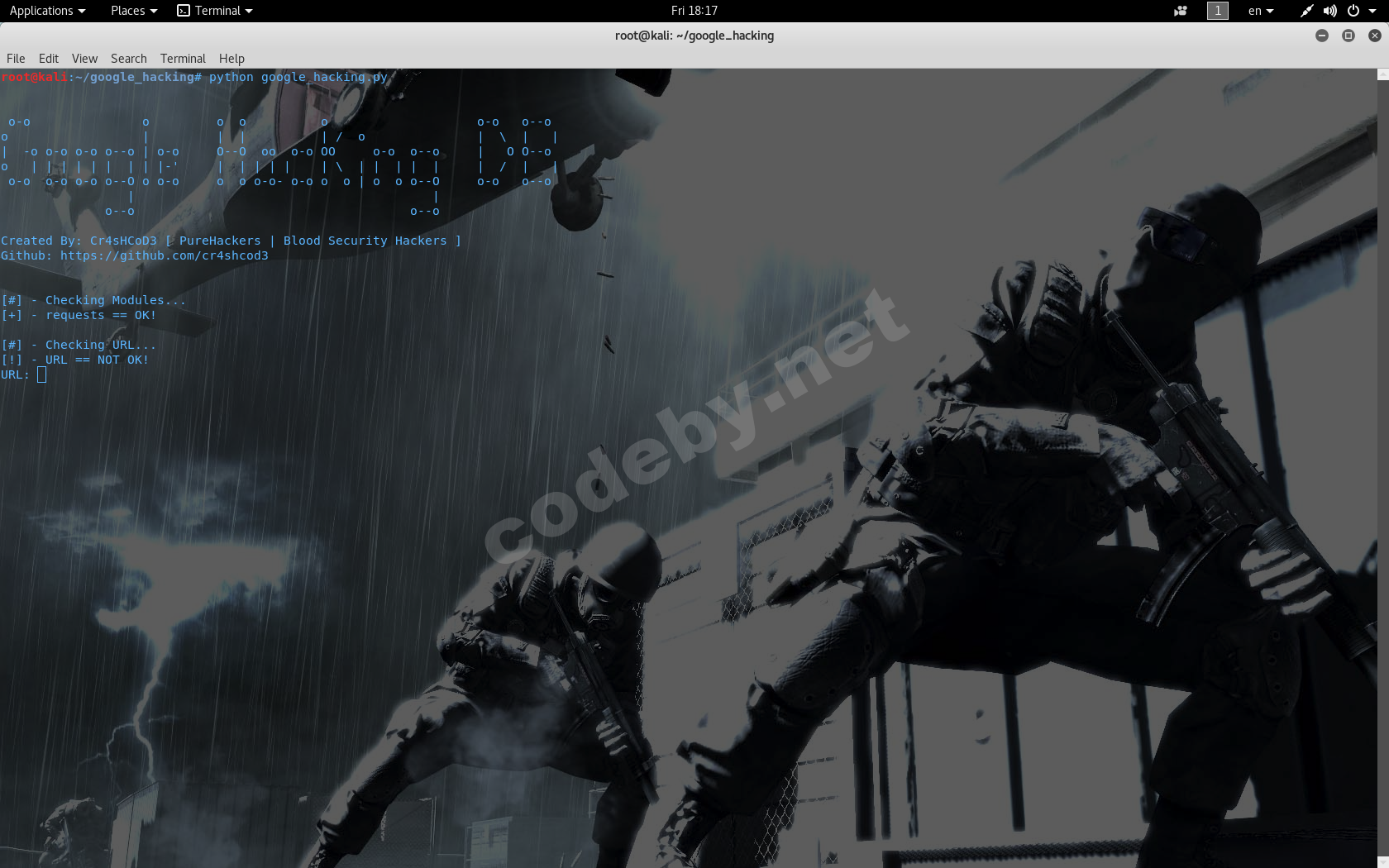Viewport: 1389px width, 868px height.
Task: Click the volume speaker icon
Action: 1329,11
